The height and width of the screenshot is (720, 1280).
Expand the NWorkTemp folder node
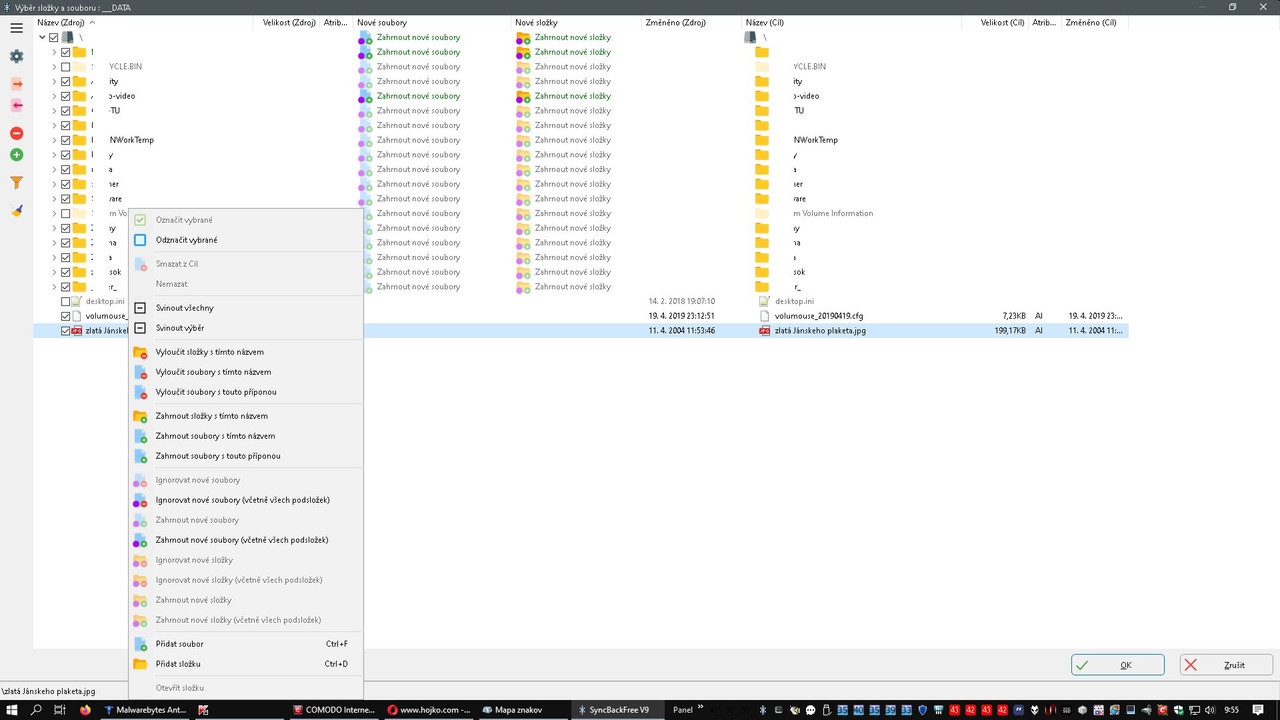pyautogui.click(x=54, y=140)
